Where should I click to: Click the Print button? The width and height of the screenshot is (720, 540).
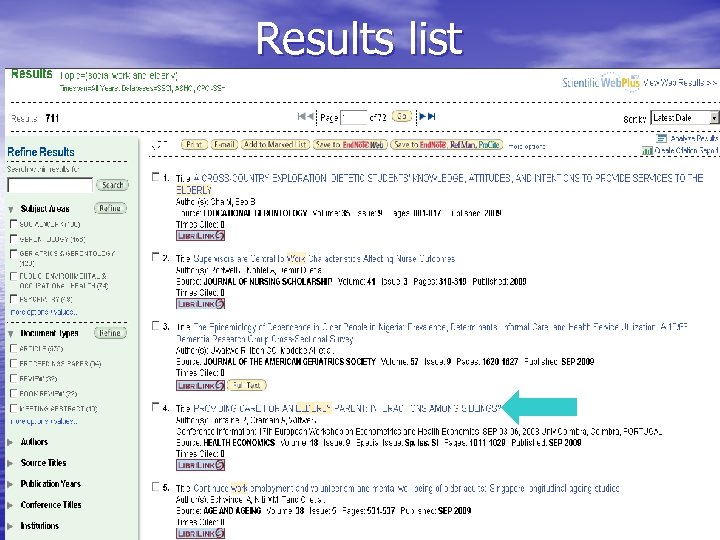tap(194, 145)
